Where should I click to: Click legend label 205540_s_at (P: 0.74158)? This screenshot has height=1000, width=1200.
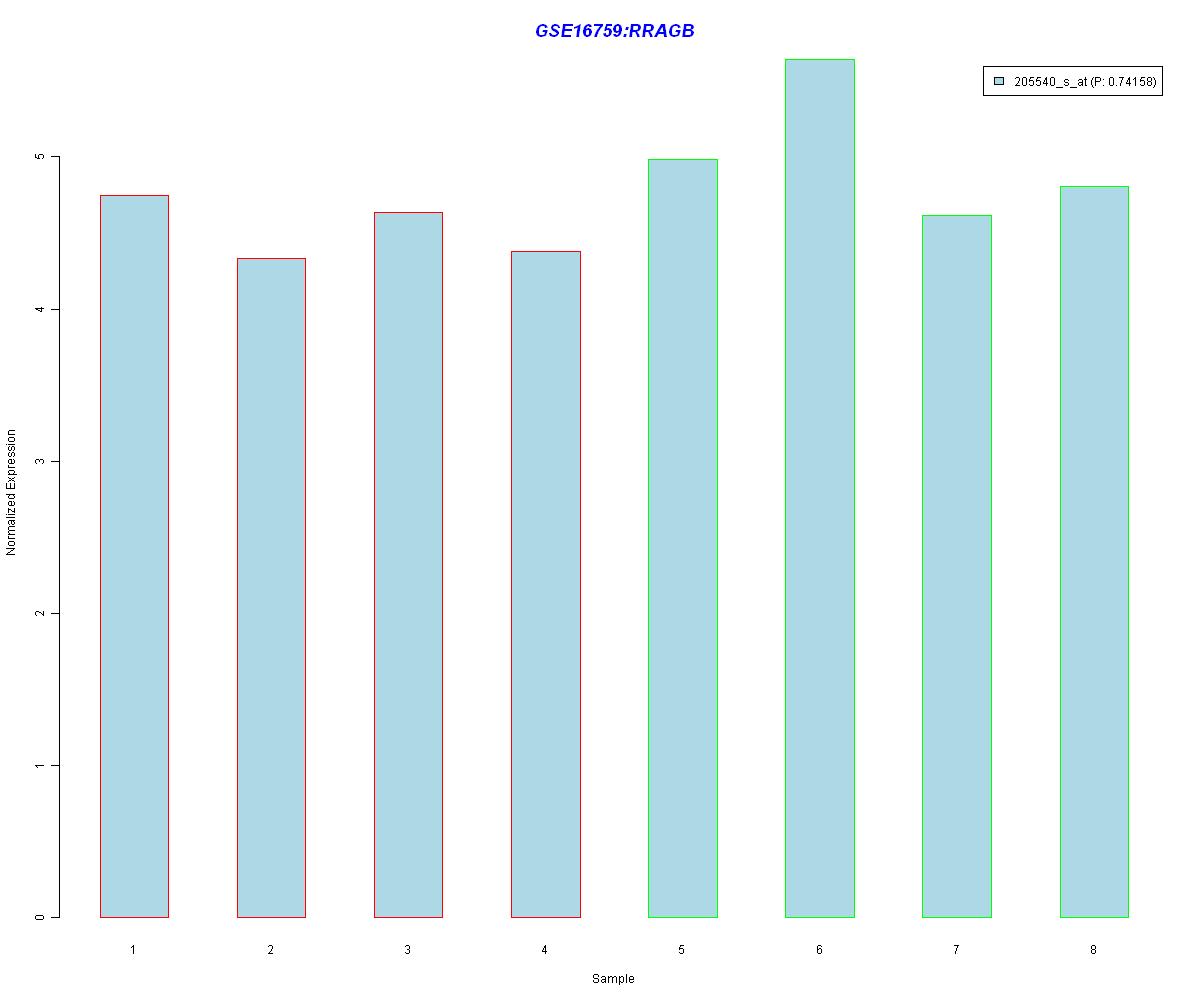1085,82
